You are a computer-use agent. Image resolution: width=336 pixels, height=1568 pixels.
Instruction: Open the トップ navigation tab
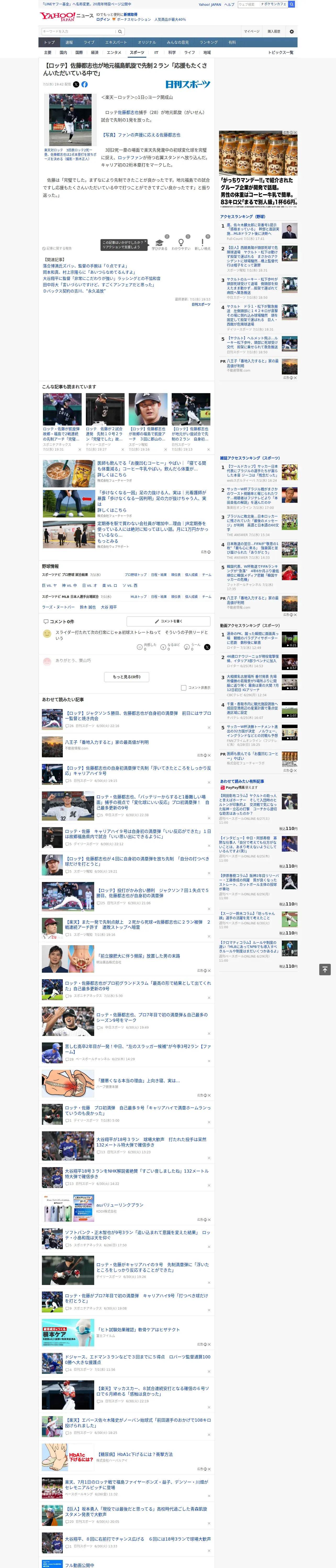[x=49, y=43]
